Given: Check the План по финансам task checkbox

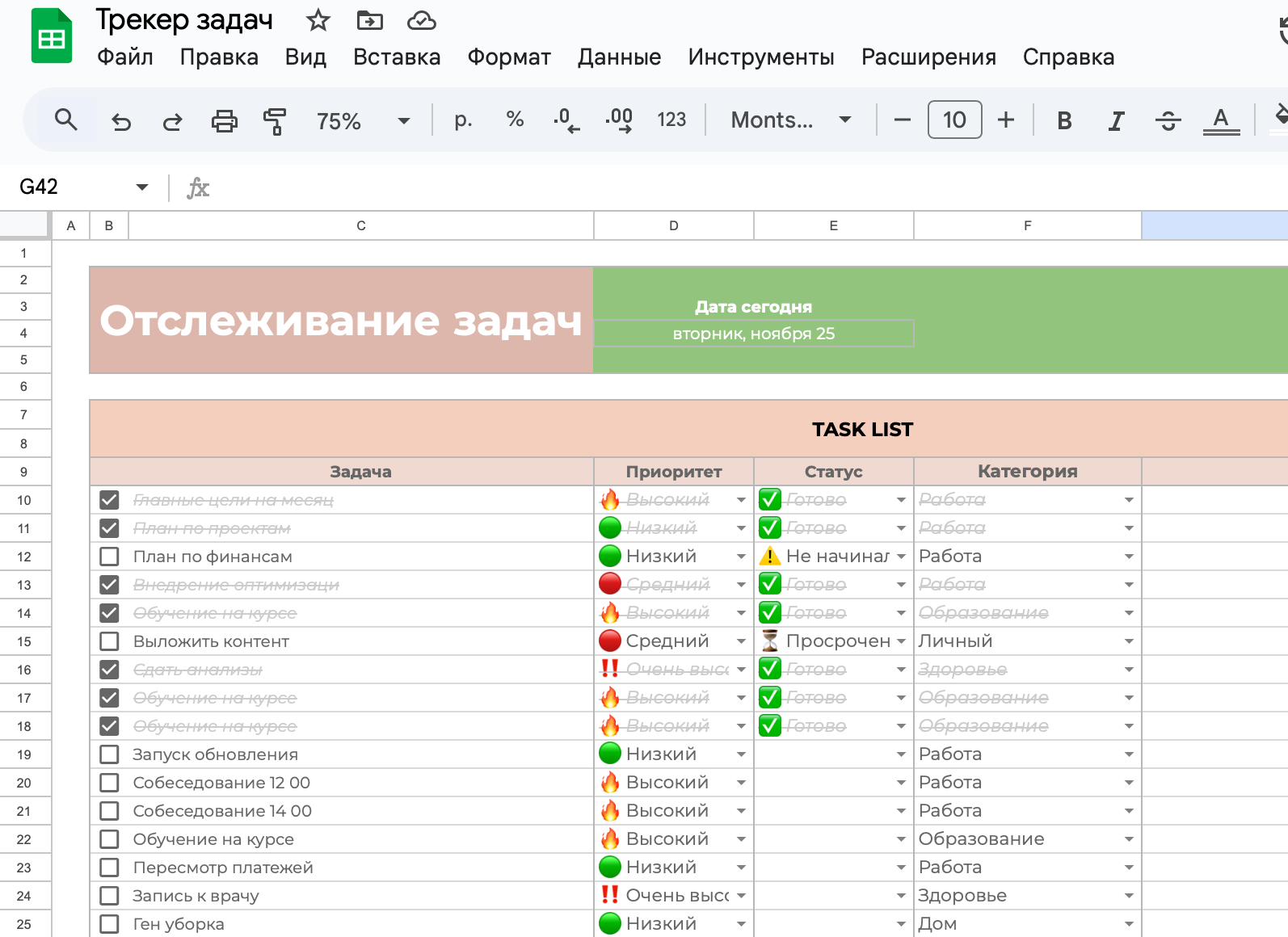Looking at the screenshot, I should (x=109, y=557).
